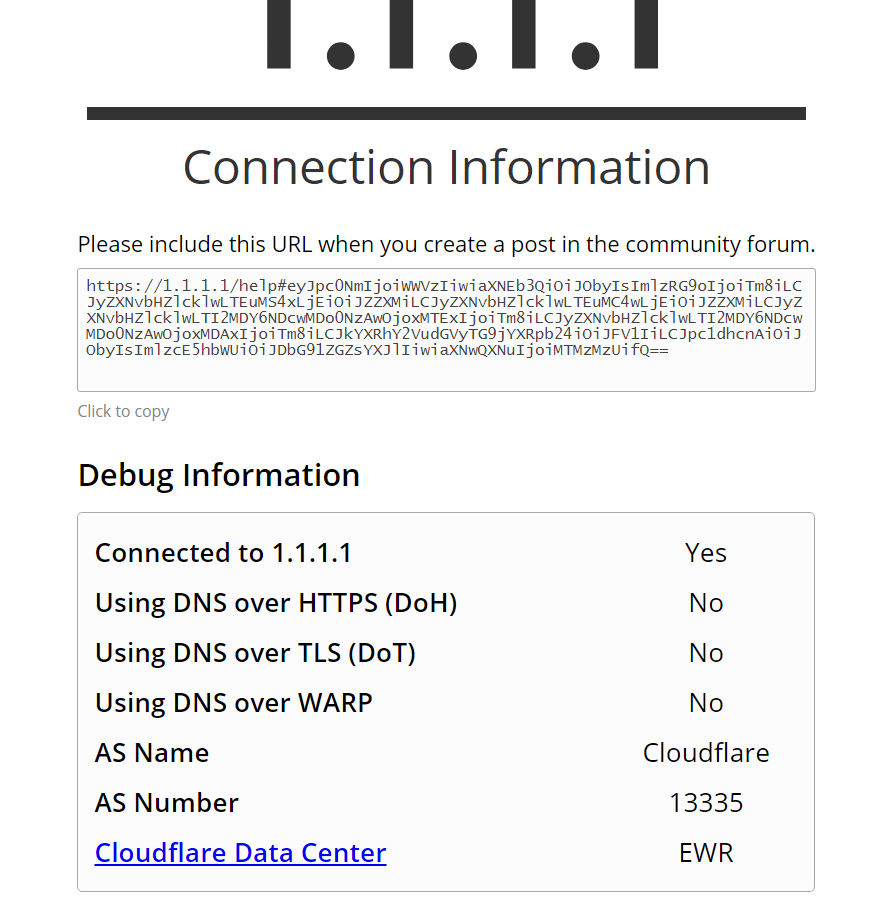Select the Using DNS over HTTPS label
The width and height of the screenshot is (882, 902).
[276, 603]
